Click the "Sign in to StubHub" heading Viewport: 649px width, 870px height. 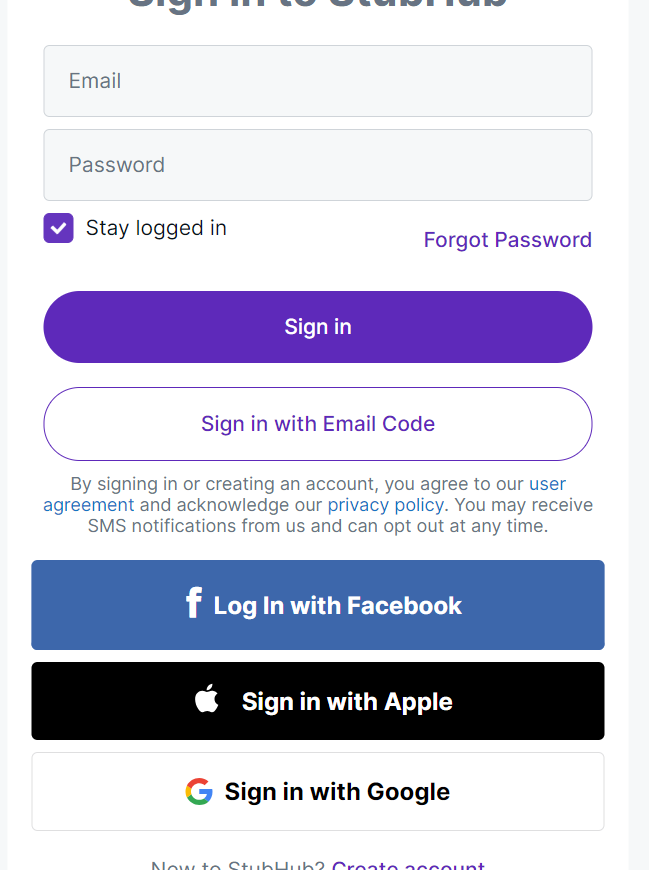click(318, 4)
